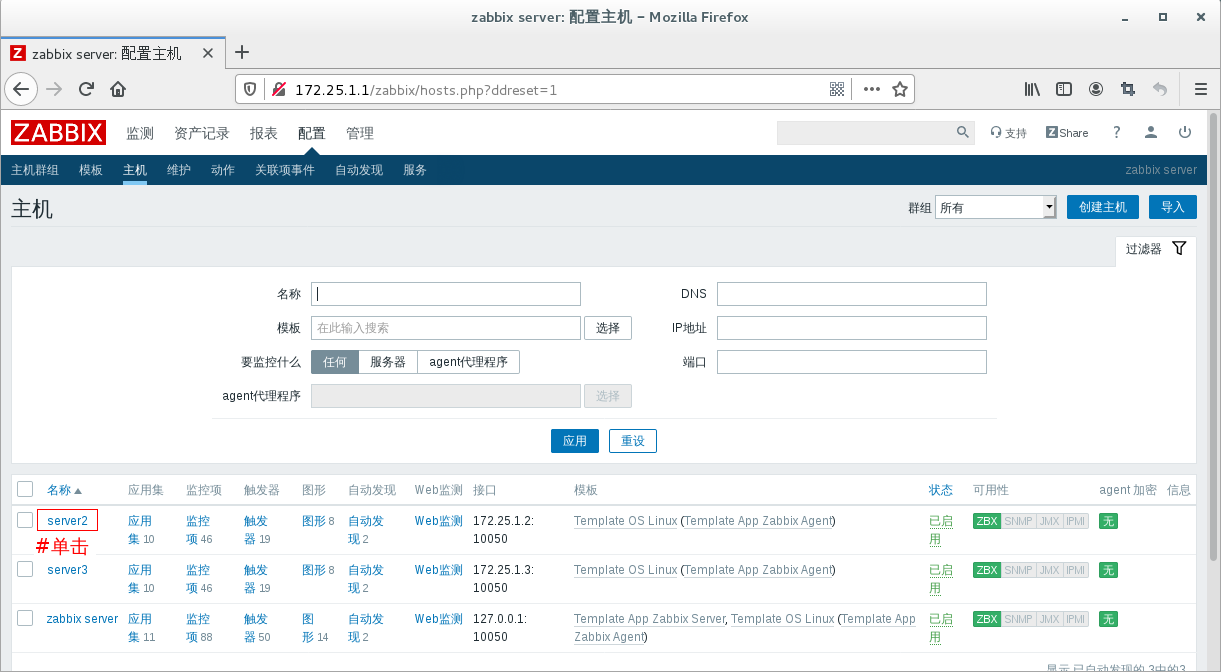
Task: Click the 名称 filter input field
Action: (x=446, y=294)
